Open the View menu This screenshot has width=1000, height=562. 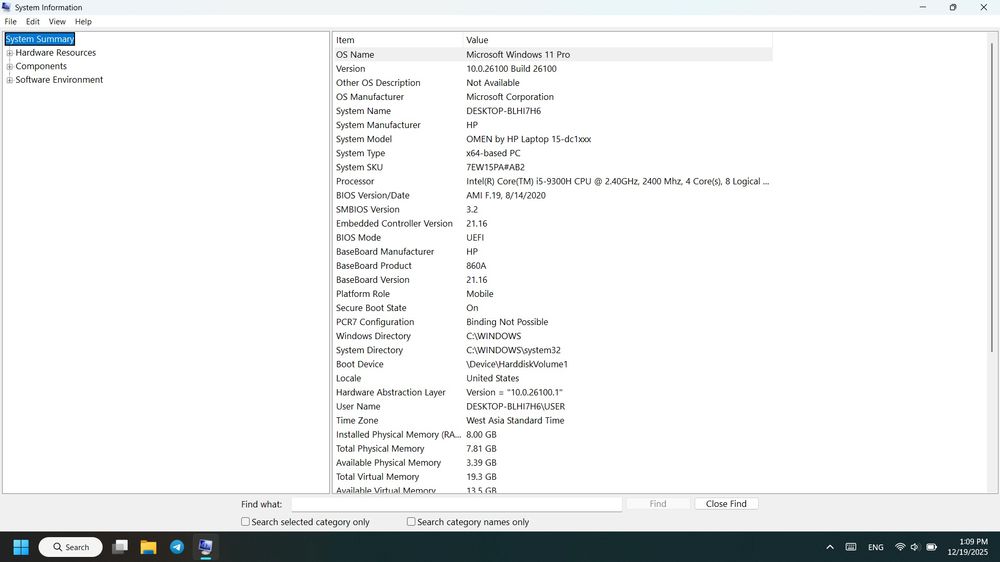click(57, 21)
